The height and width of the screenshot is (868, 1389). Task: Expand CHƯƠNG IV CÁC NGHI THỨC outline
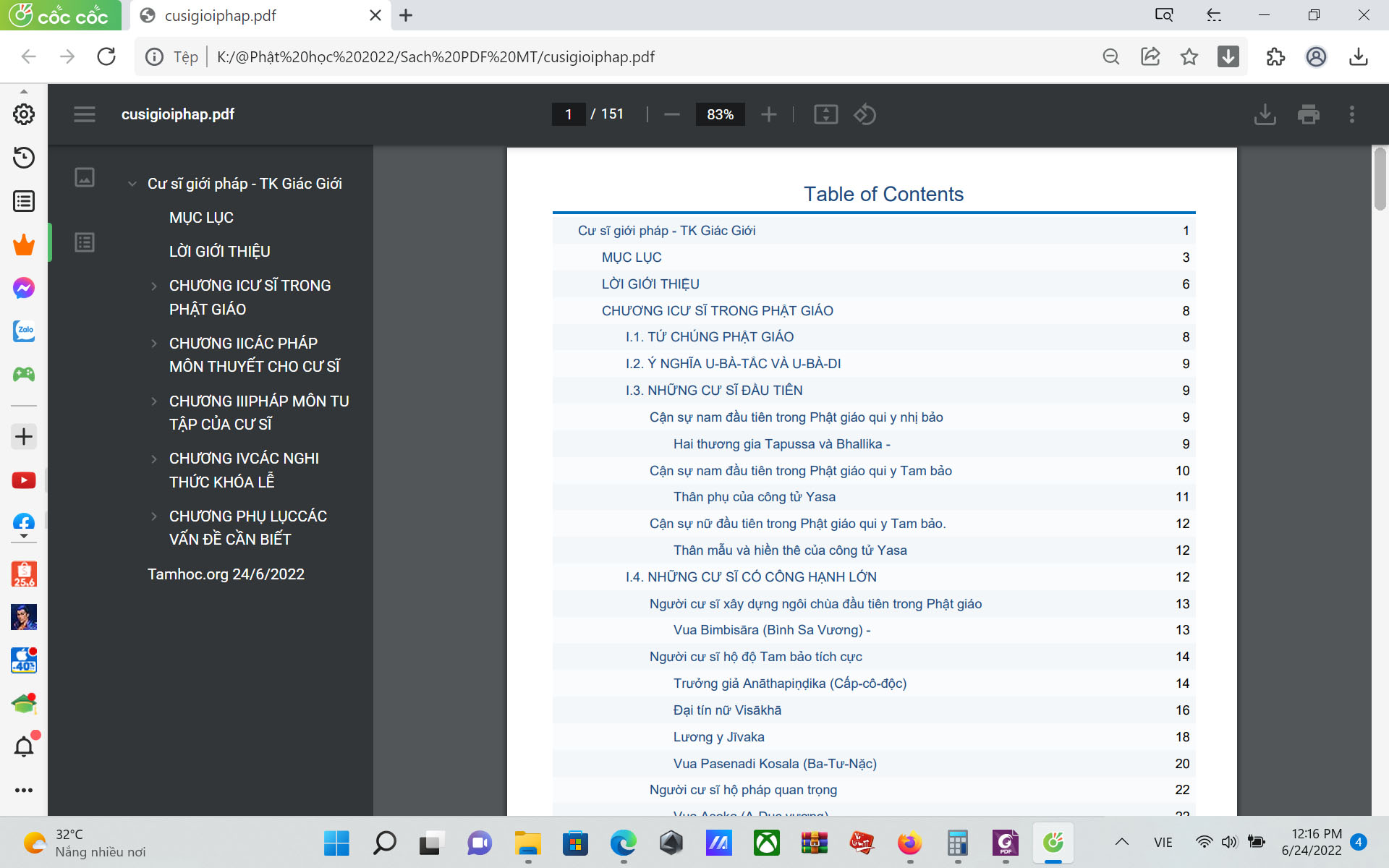153,459
